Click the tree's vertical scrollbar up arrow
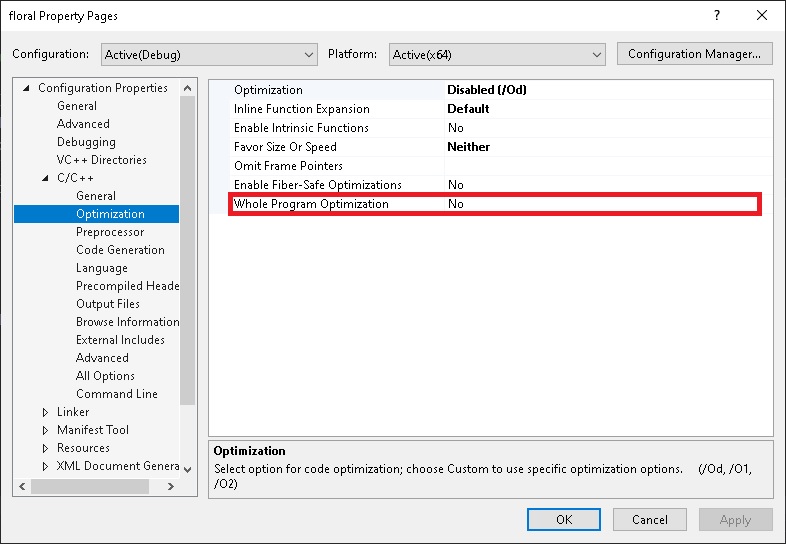This screenshot has height=544, width=786. pyautogui.click(x=187, y=88)
